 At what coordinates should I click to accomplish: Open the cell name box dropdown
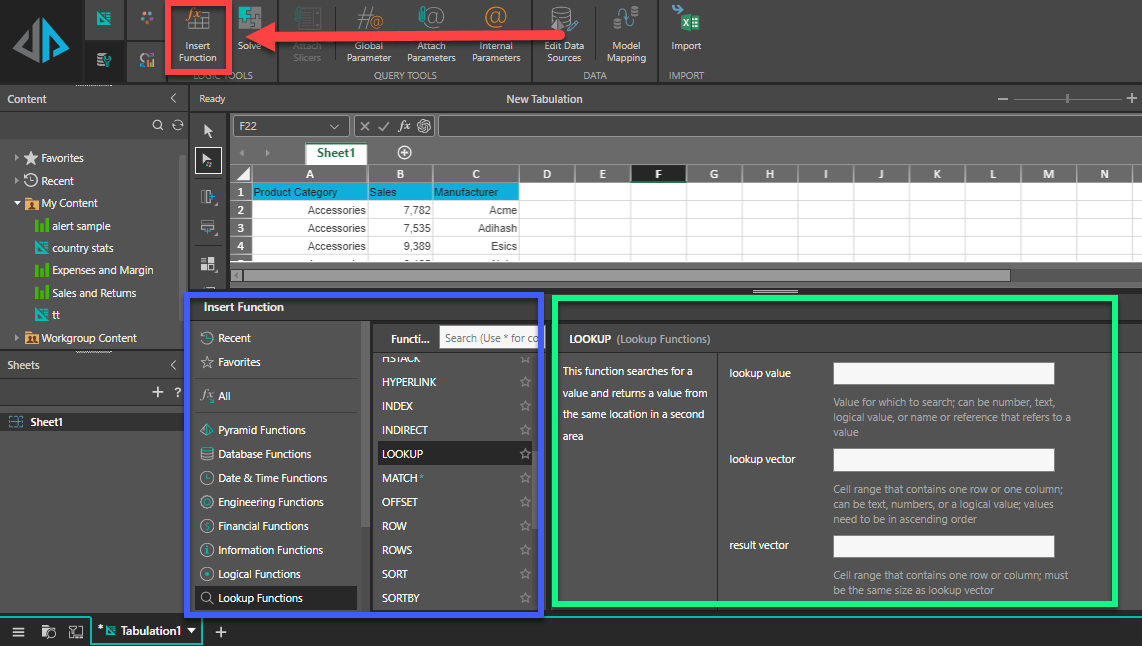pos(334,126)
